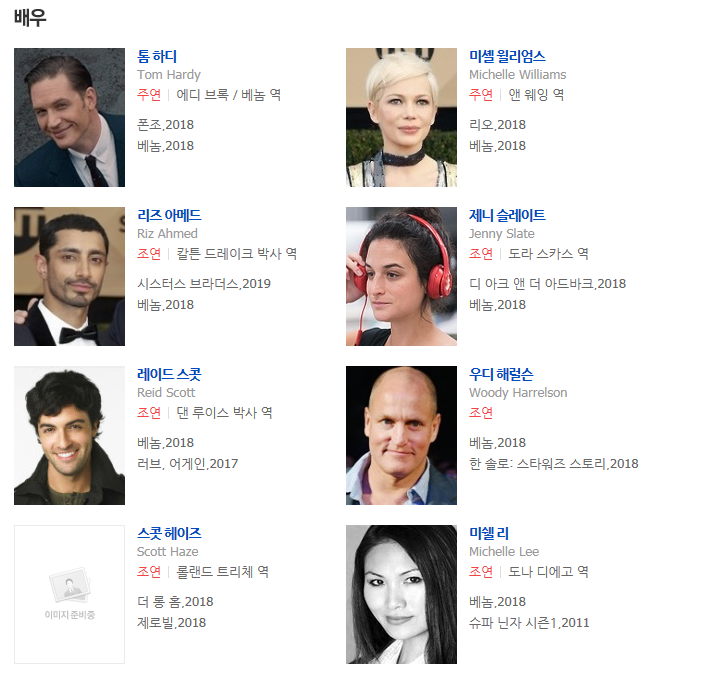
Task: Click the 스콧 헤이즈 name link
Action: coord(169,533)
